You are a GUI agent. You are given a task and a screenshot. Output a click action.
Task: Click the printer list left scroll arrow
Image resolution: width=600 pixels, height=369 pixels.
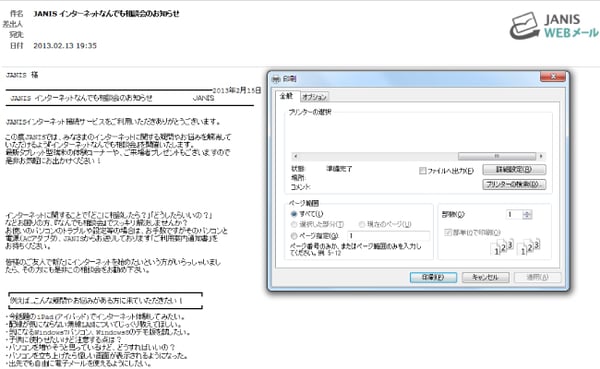click(x=295, y=156)
